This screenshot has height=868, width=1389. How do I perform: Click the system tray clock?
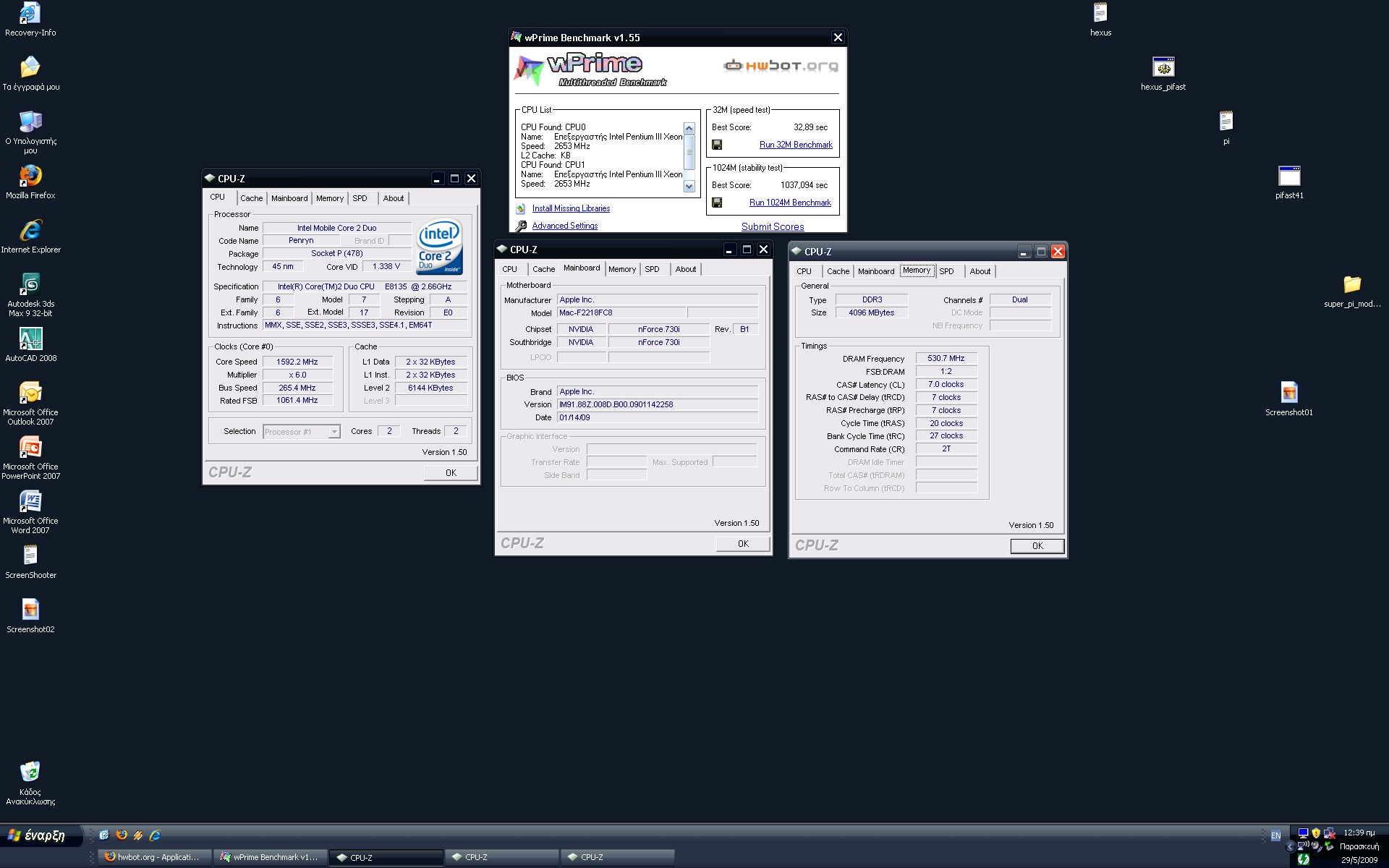coord(1359,833)
